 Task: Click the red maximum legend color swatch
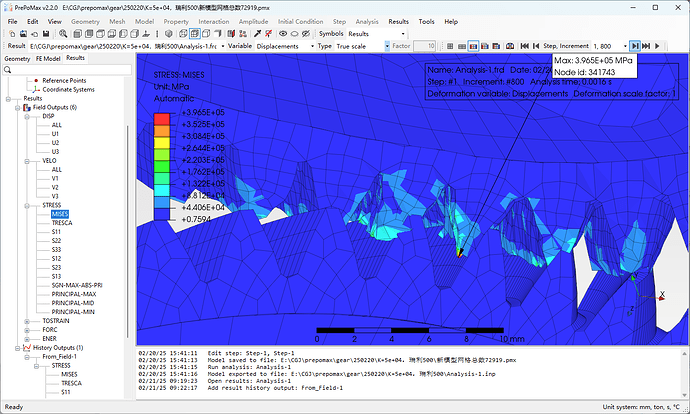(161, 120)
